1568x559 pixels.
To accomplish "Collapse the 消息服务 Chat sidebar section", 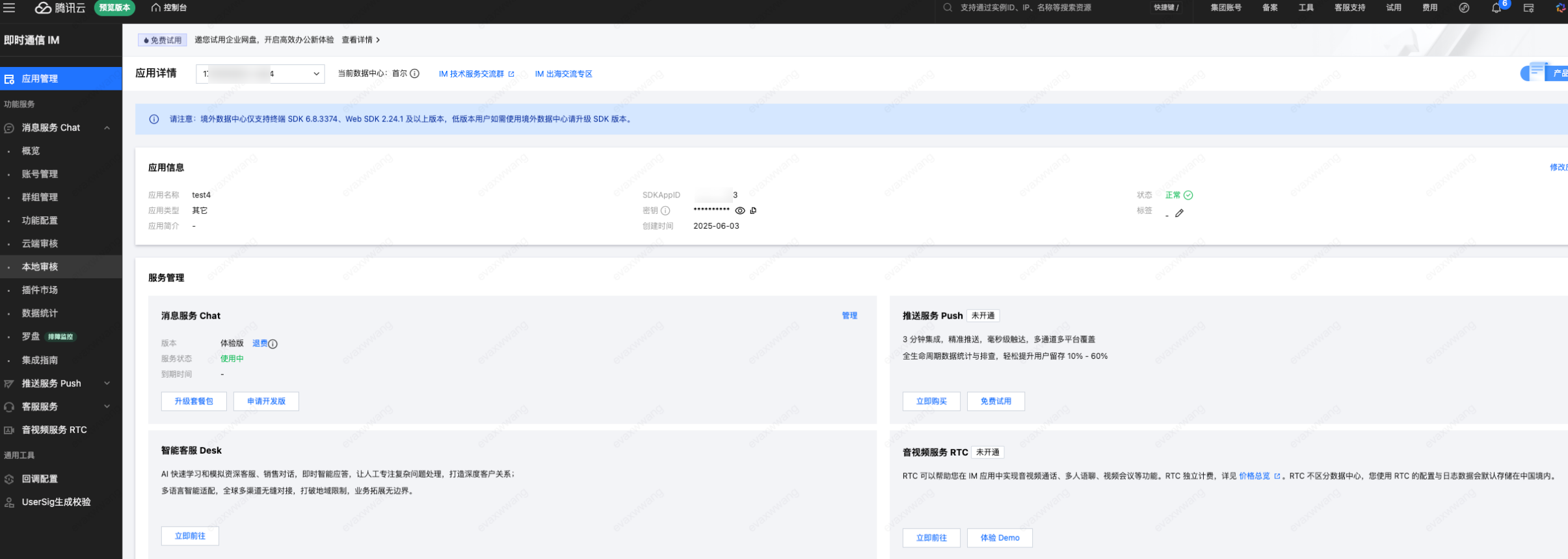I will [x=107, y=128].
